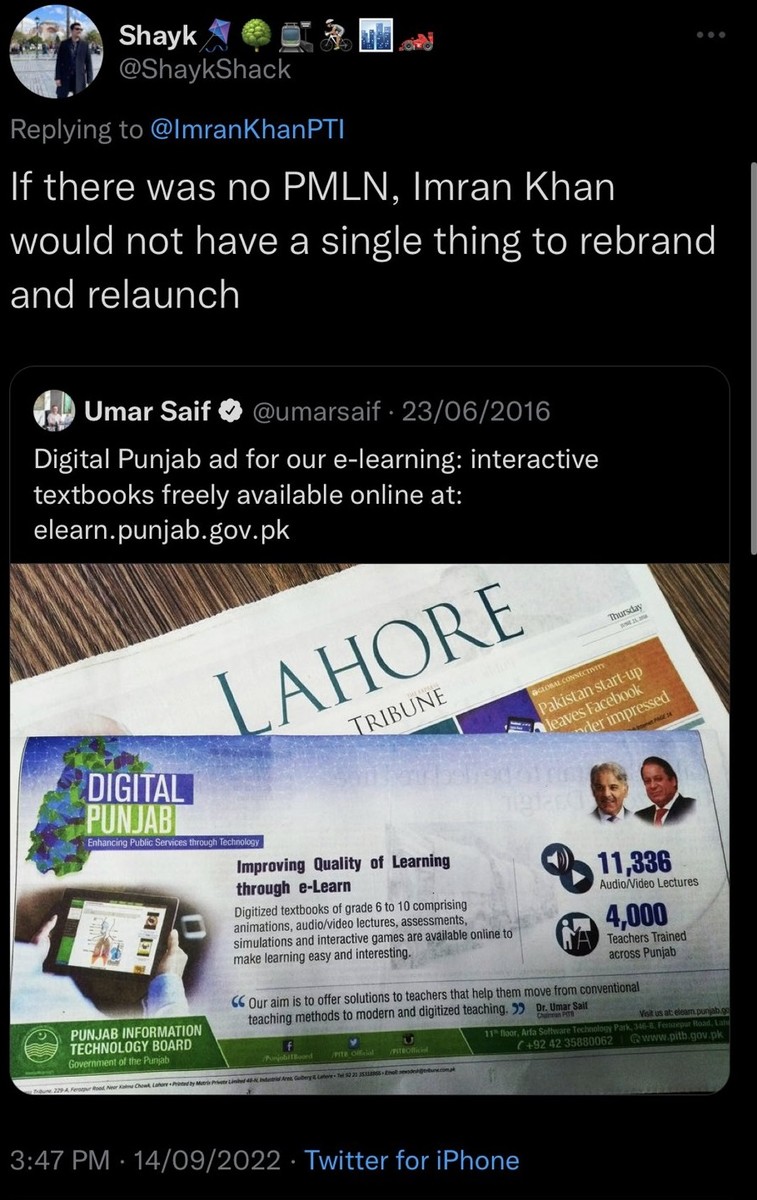Click the Umar Saif name in quoted tweet
The image size is (757, 1200).
147,412
